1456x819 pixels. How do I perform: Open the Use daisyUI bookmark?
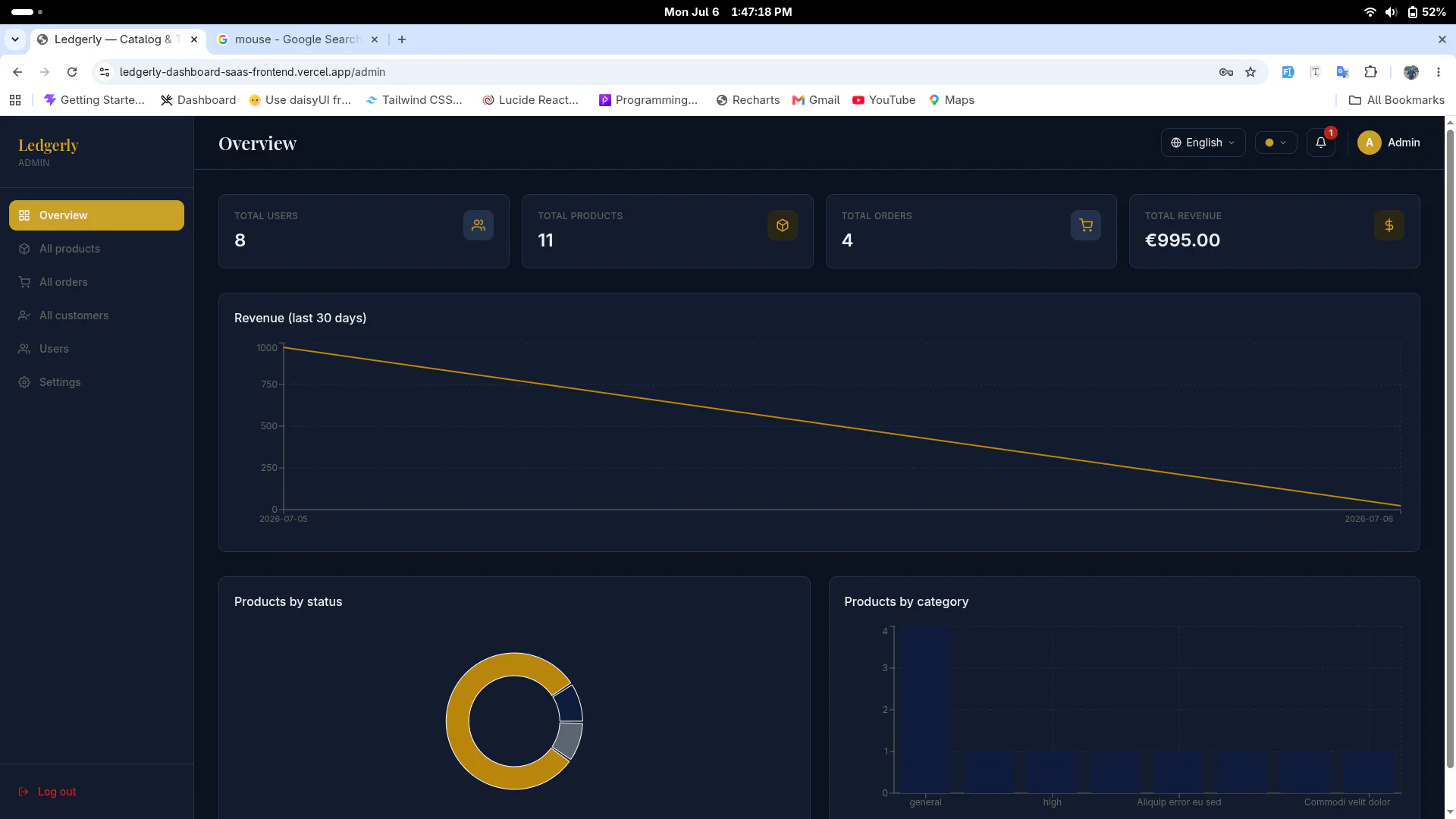pos(300,100)
